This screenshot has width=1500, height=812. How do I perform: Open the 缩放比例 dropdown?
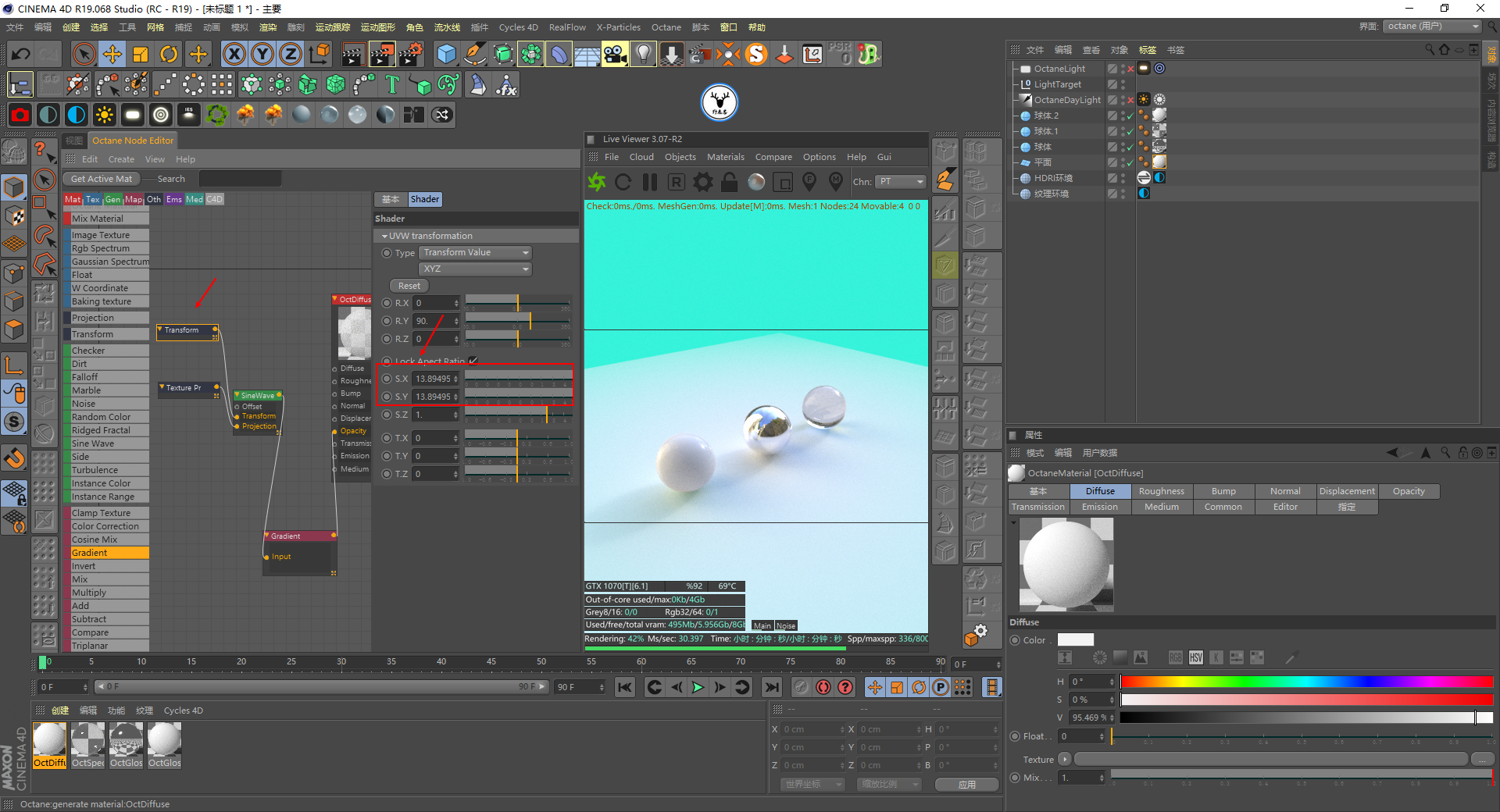point(889,785)
